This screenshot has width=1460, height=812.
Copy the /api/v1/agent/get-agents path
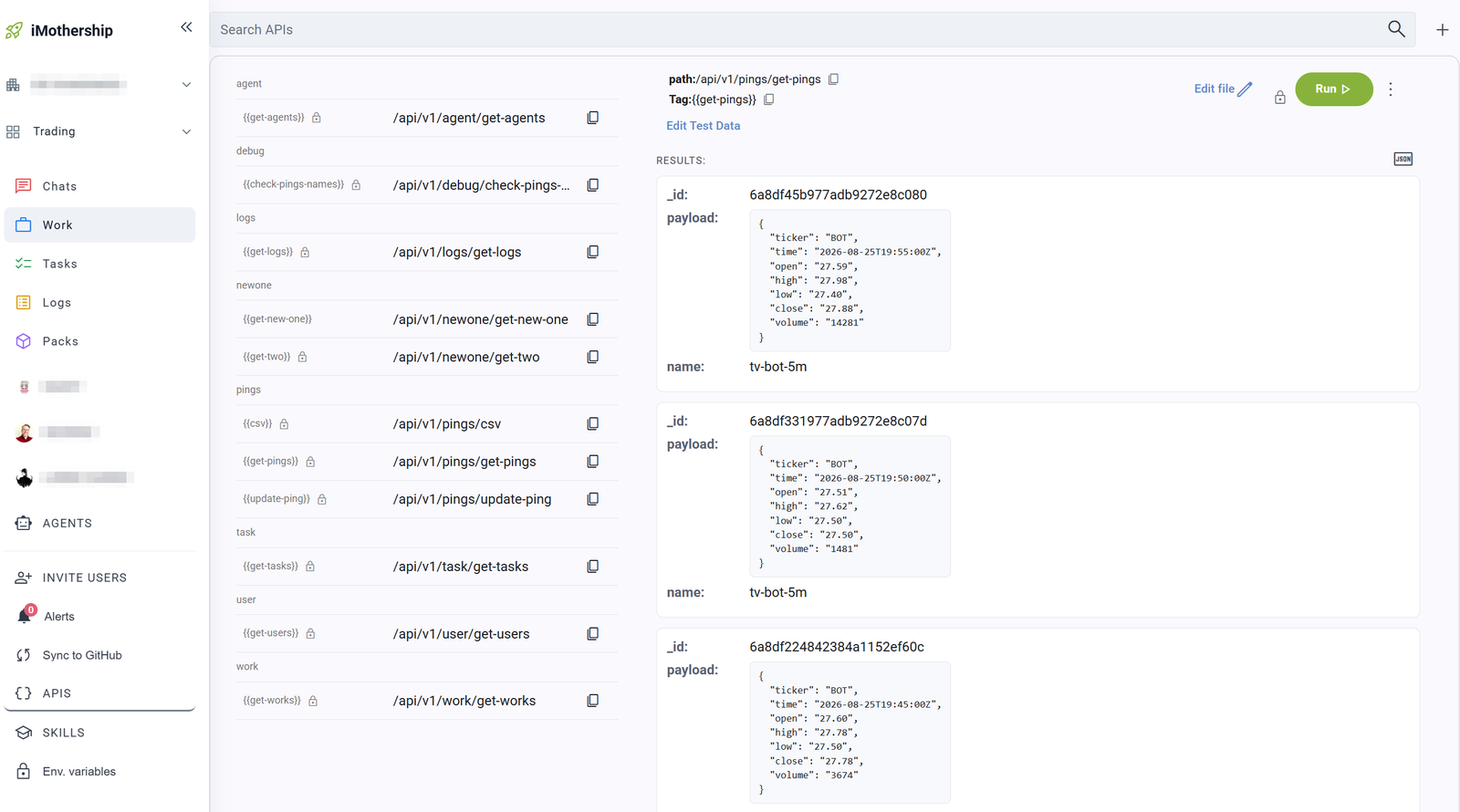[x=593, y=118]
